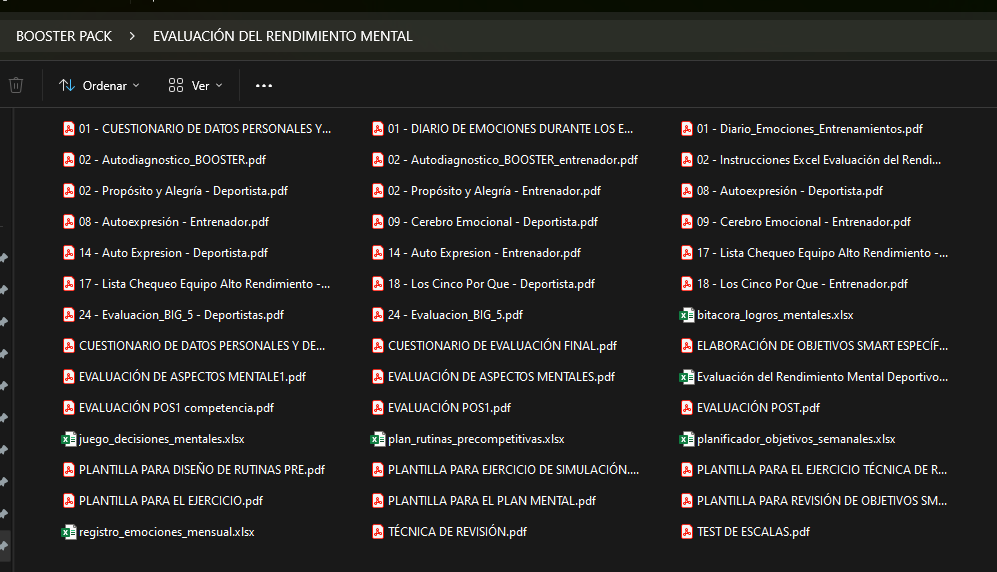Click PDF icon of 01 - Diario_Emociones_Entrenamientos.pdf
997x572 pixels.
[687, 128]
